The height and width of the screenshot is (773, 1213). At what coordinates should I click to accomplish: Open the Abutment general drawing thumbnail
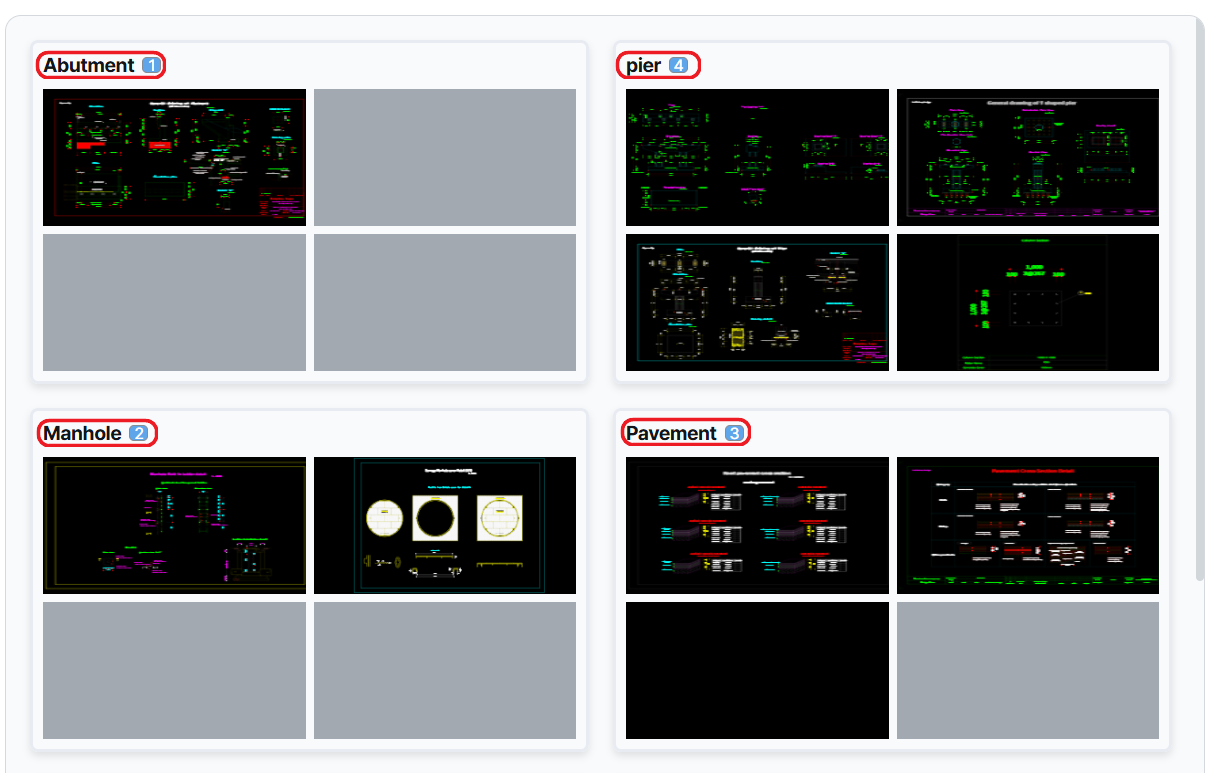[x=174, y=157]
